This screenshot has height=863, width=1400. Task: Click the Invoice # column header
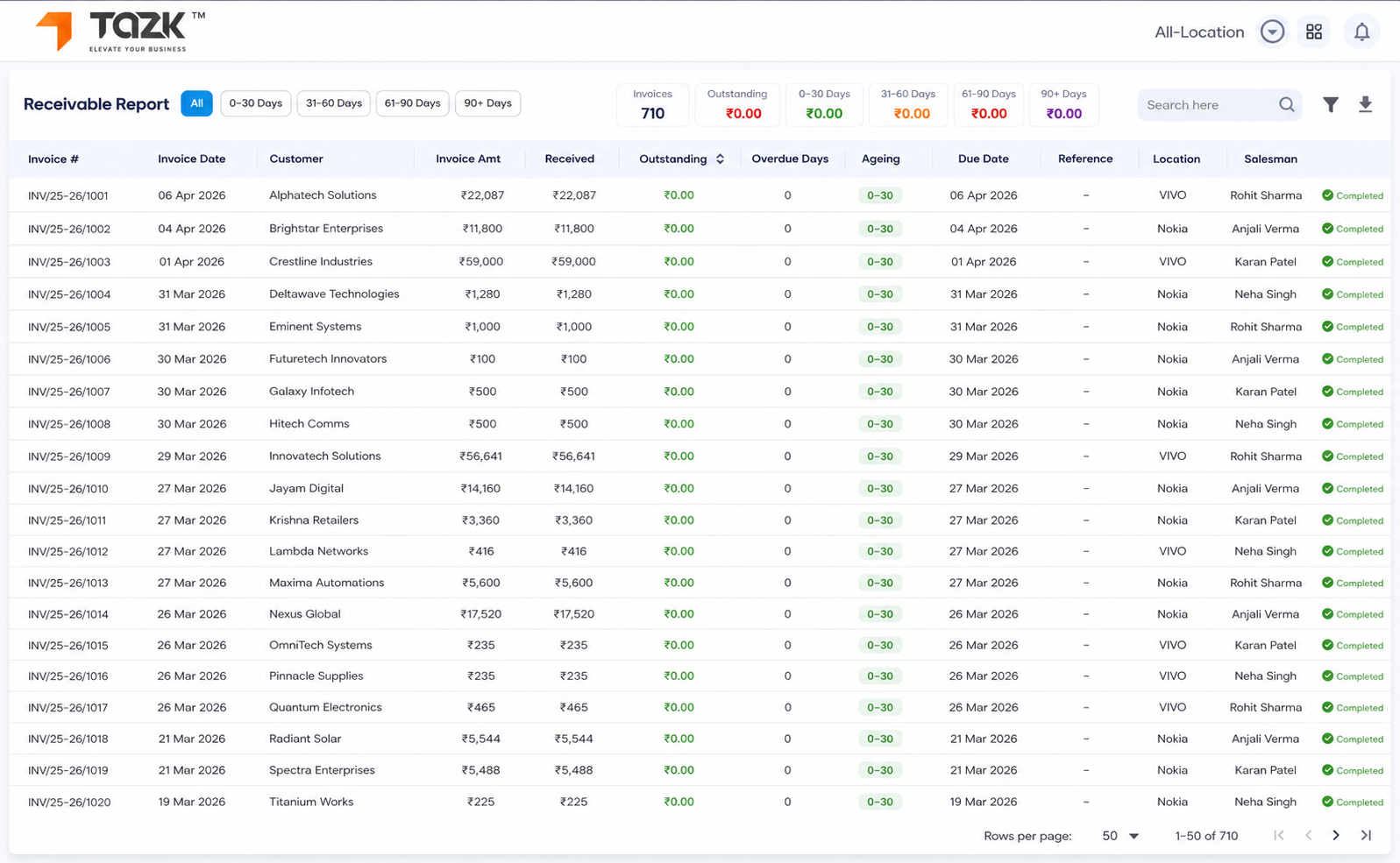coord(53,159)
